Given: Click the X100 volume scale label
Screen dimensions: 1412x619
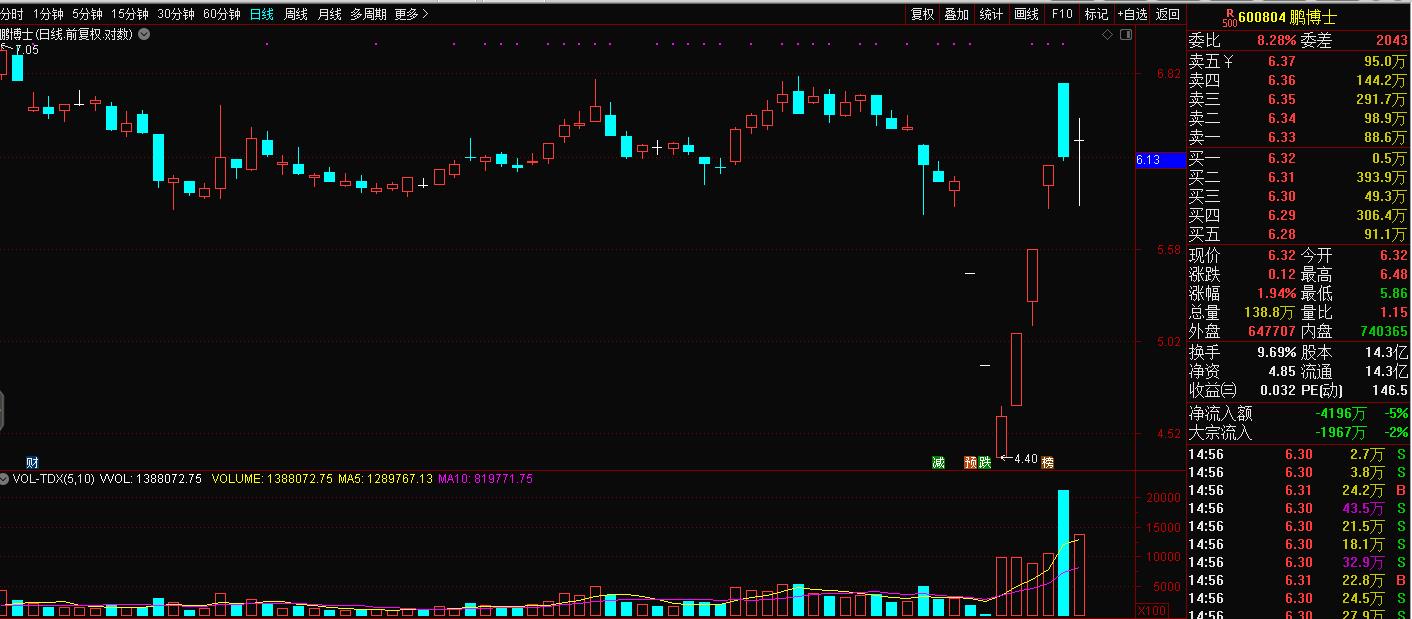Looking at the screenshot, I should (x=1152, y=610).
